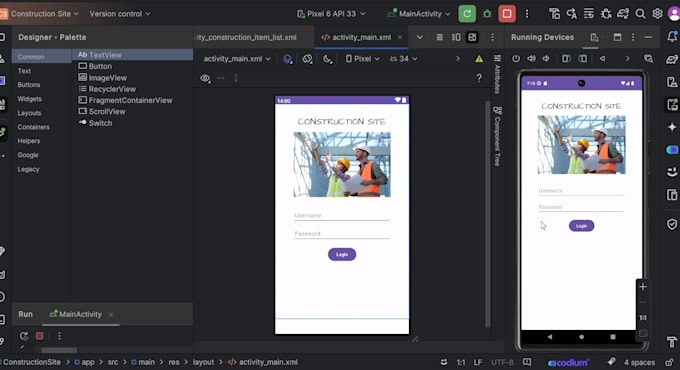Click the res breadcrumb in path bar
The width and height of the screenshot is (680, 370).
[x=173, y=362]
